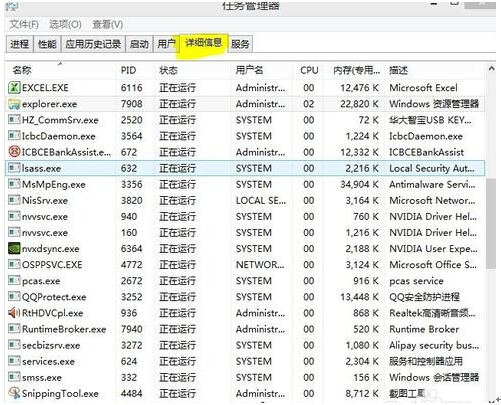The image size is (501, 405).
Task: Click the EXCEL.EXE process icon
Action: (14, 88)
